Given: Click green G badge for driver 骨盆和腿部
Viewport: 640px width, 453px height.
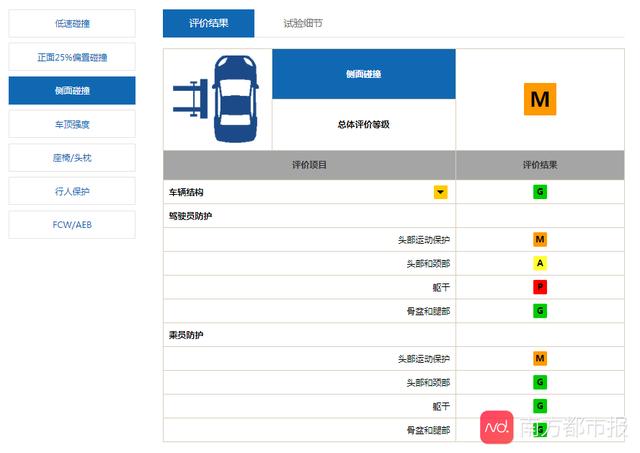Looking at the screenshot, I should point(540,311).
